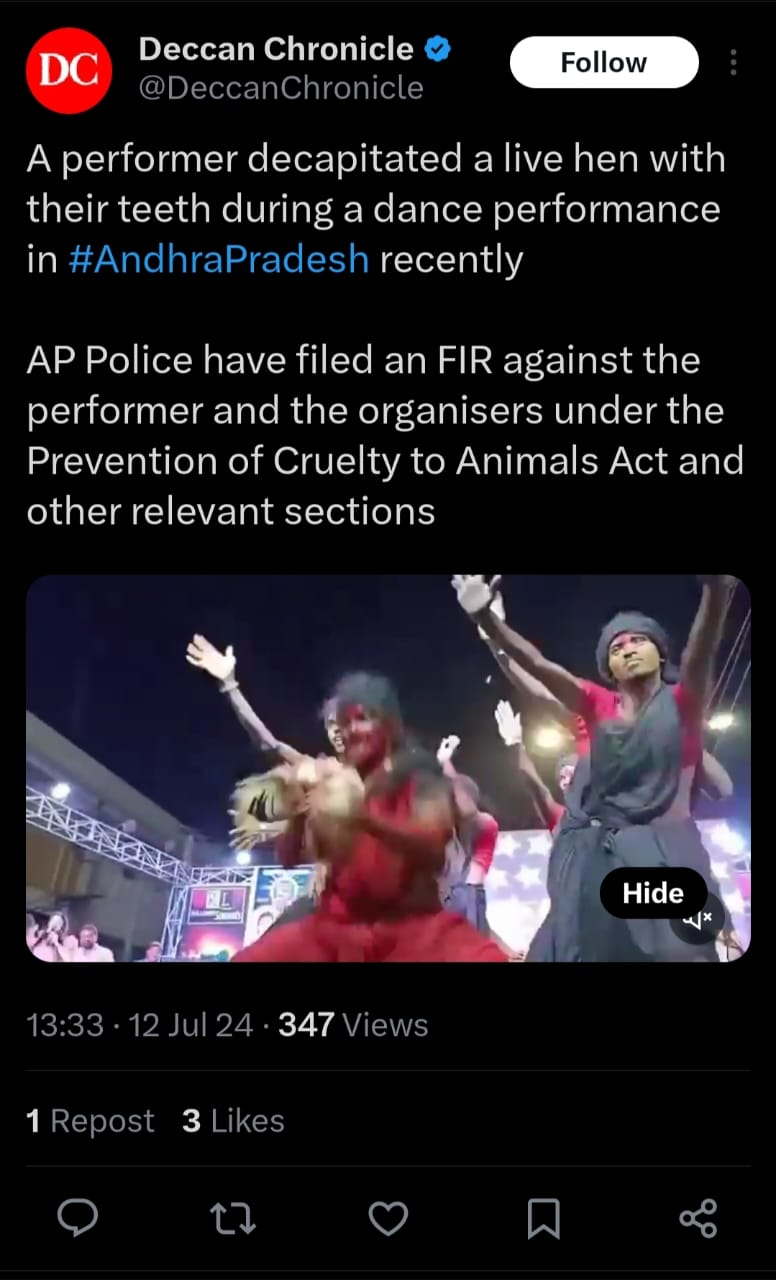Tap the blue verified badge

[436, 48]
